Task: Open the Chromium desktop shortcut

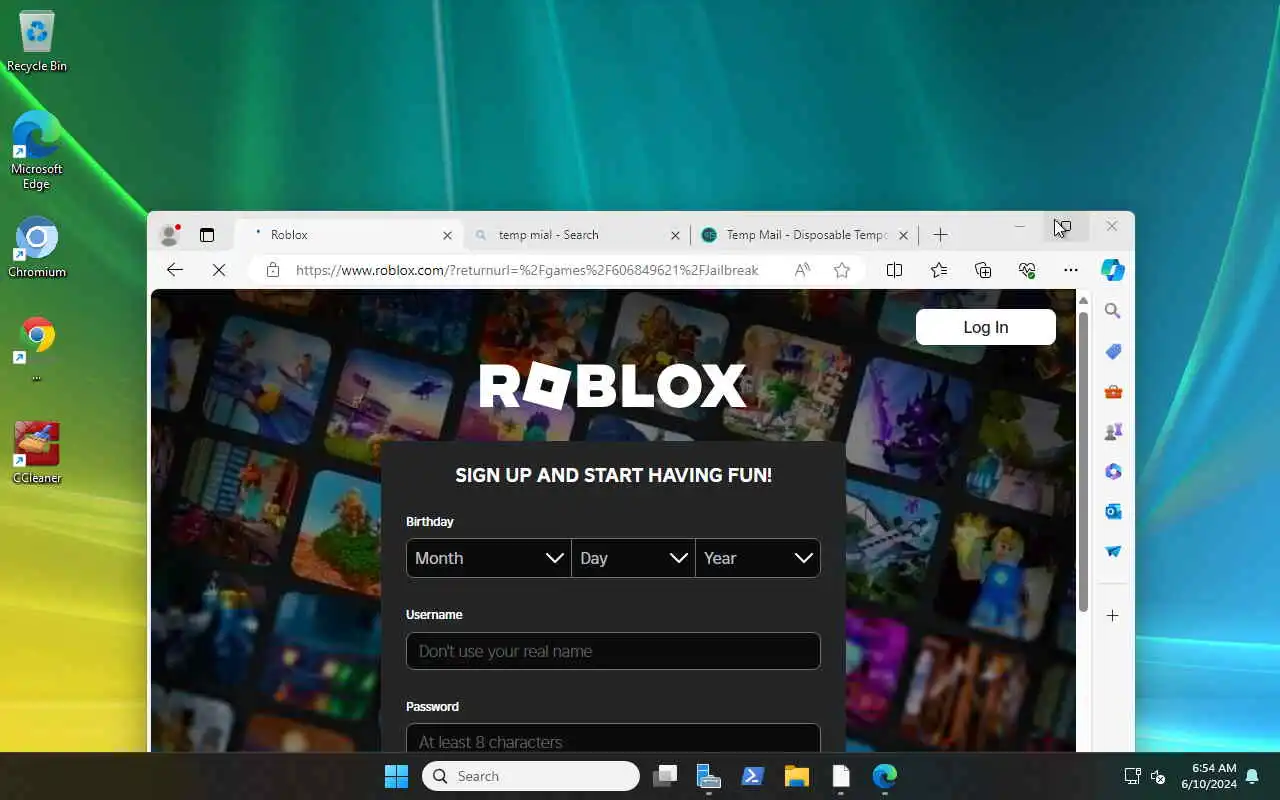Action: (x=37, y=247)
